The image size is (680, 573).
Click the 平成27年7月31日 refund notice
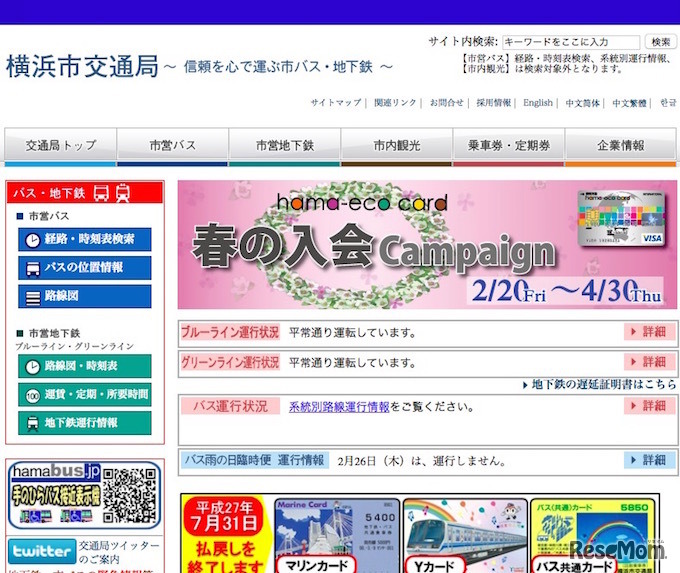pyautogui.click(x=226, y=534)
